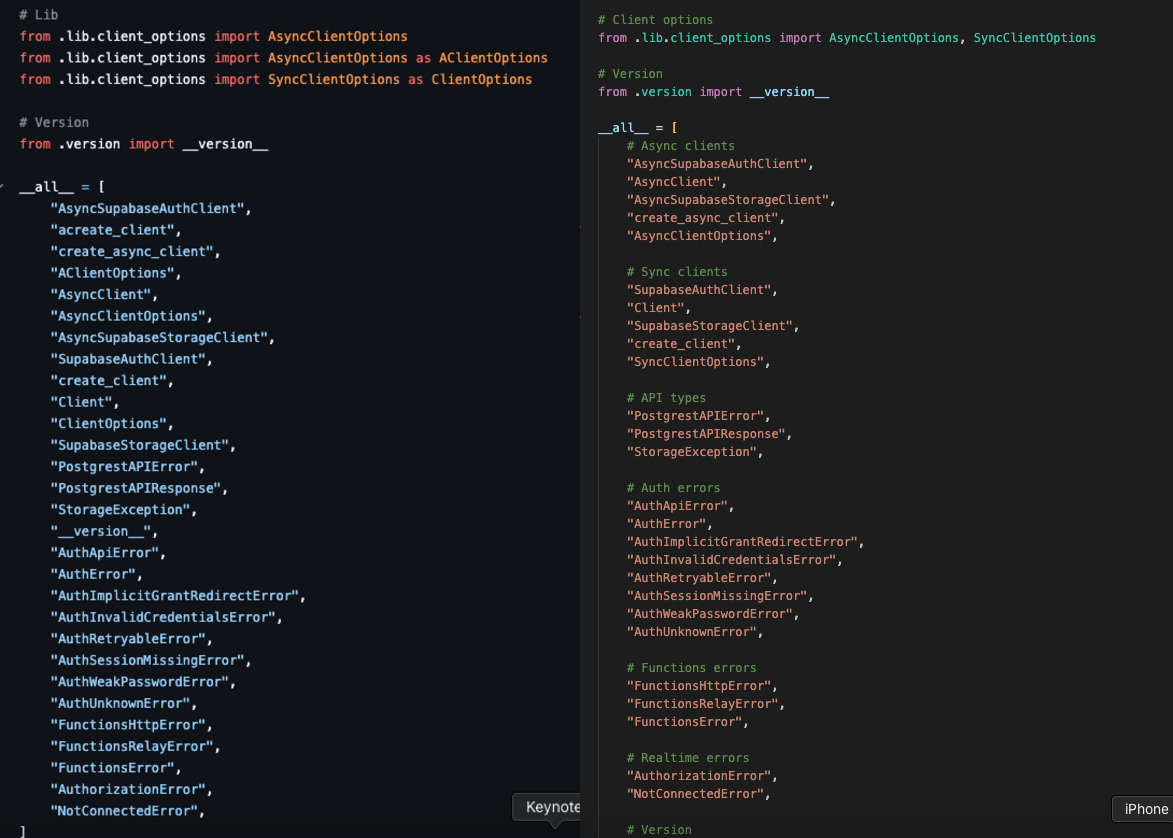Click "AuthorizationError" in the left code pane

click(x=131, y=789)
